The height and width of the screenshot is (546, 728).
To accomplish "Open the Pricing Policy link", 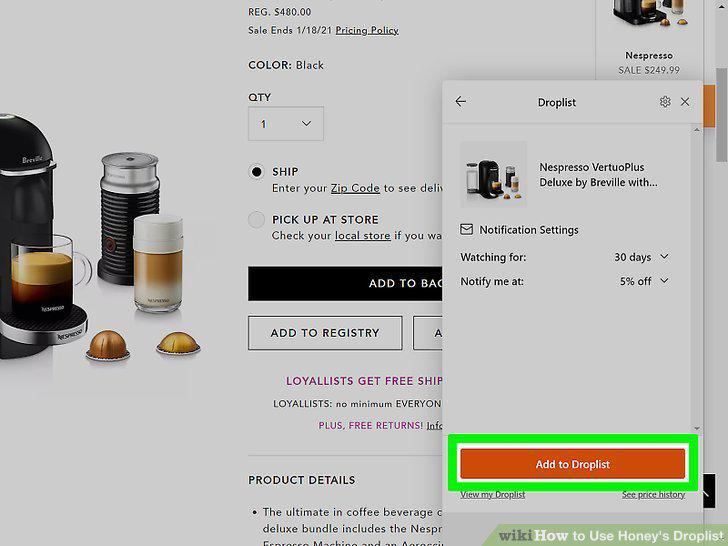I will tap(367, 30).
